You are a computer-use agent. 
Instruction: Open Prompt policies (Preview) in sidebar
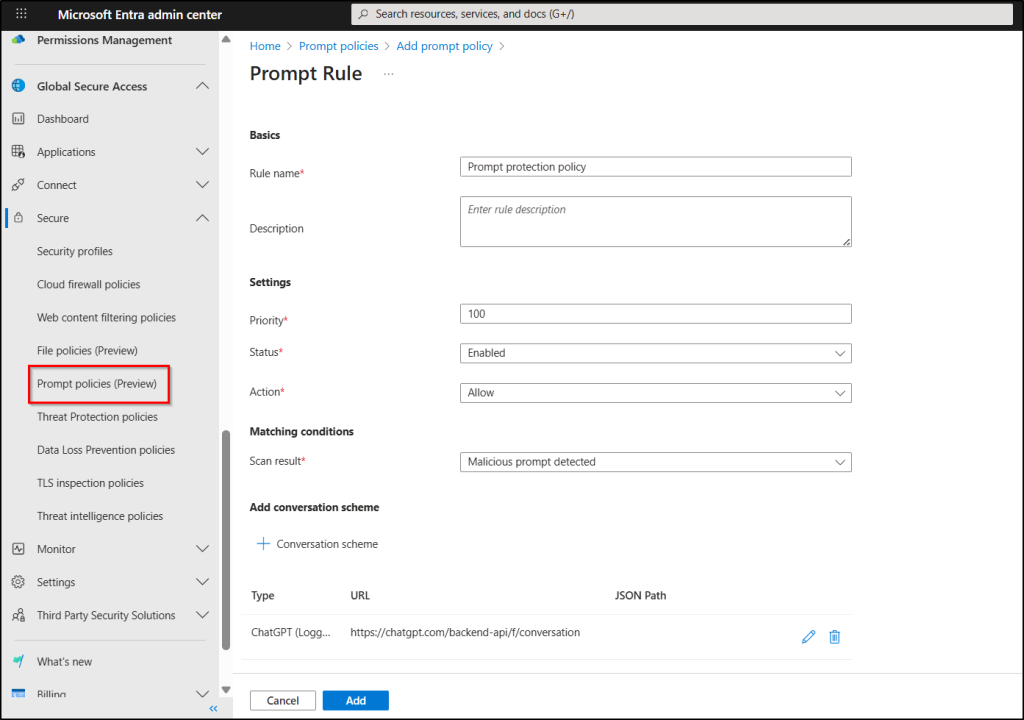click(x=97, y=384)
